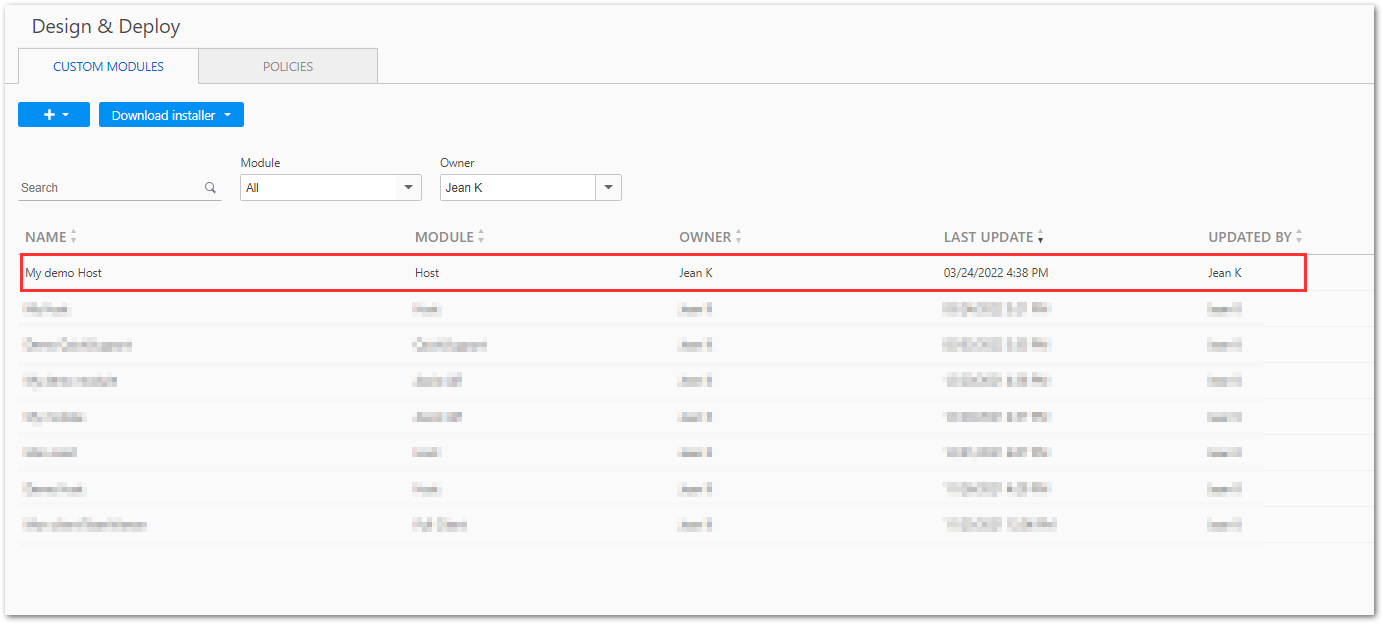Click the search magnifier icon

210,188
